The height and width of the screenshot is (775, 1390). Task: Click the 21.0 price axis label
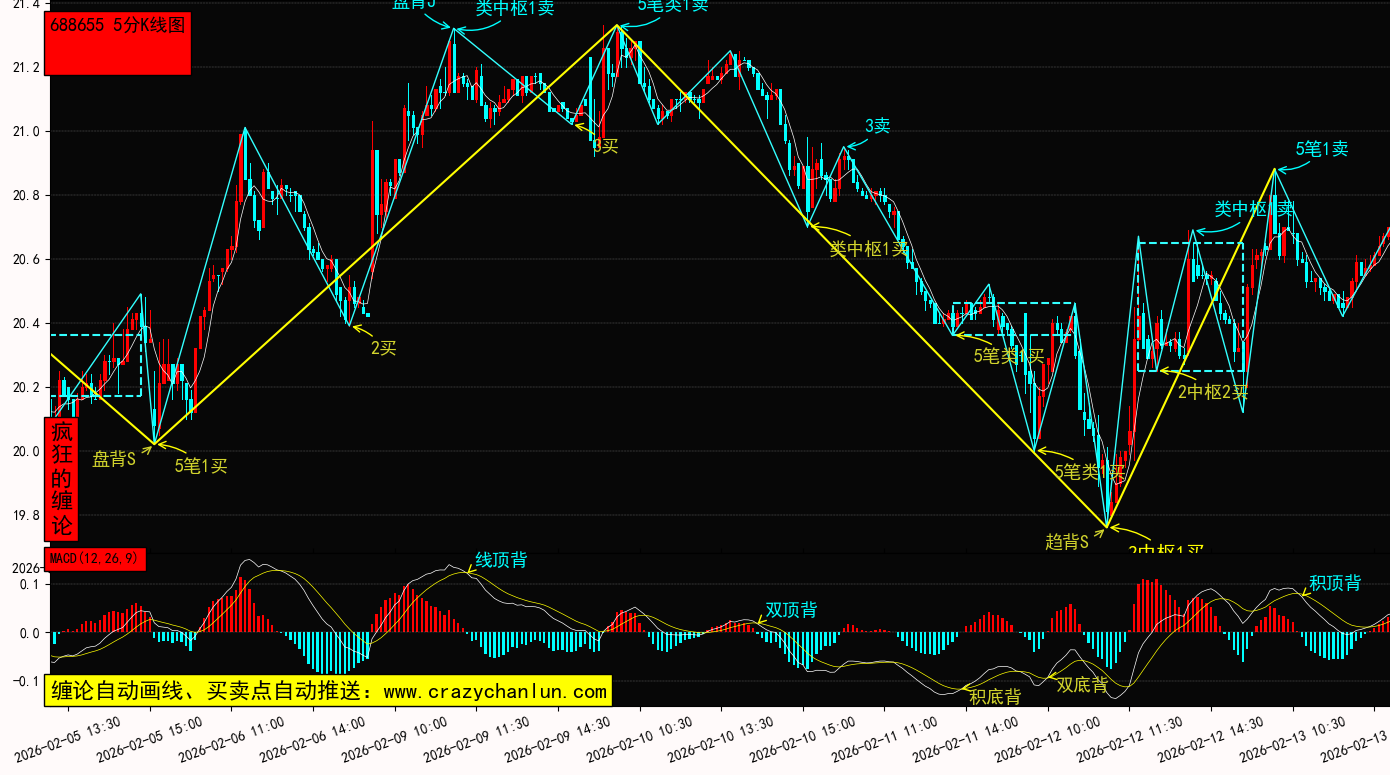[26, 132]
